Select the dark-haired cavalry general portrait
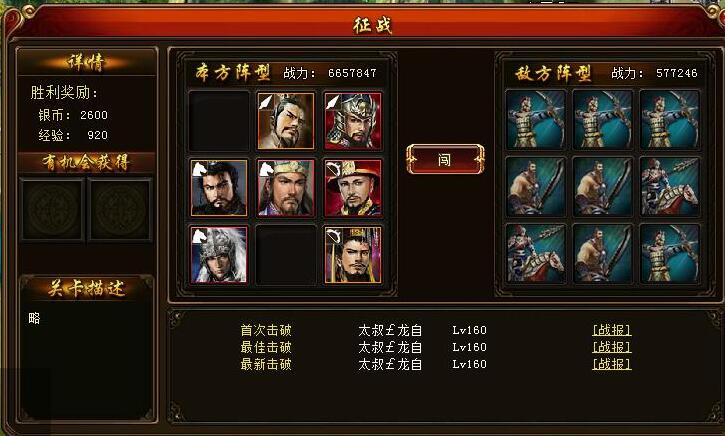The image size is (725, 436). tap(219, 188)
